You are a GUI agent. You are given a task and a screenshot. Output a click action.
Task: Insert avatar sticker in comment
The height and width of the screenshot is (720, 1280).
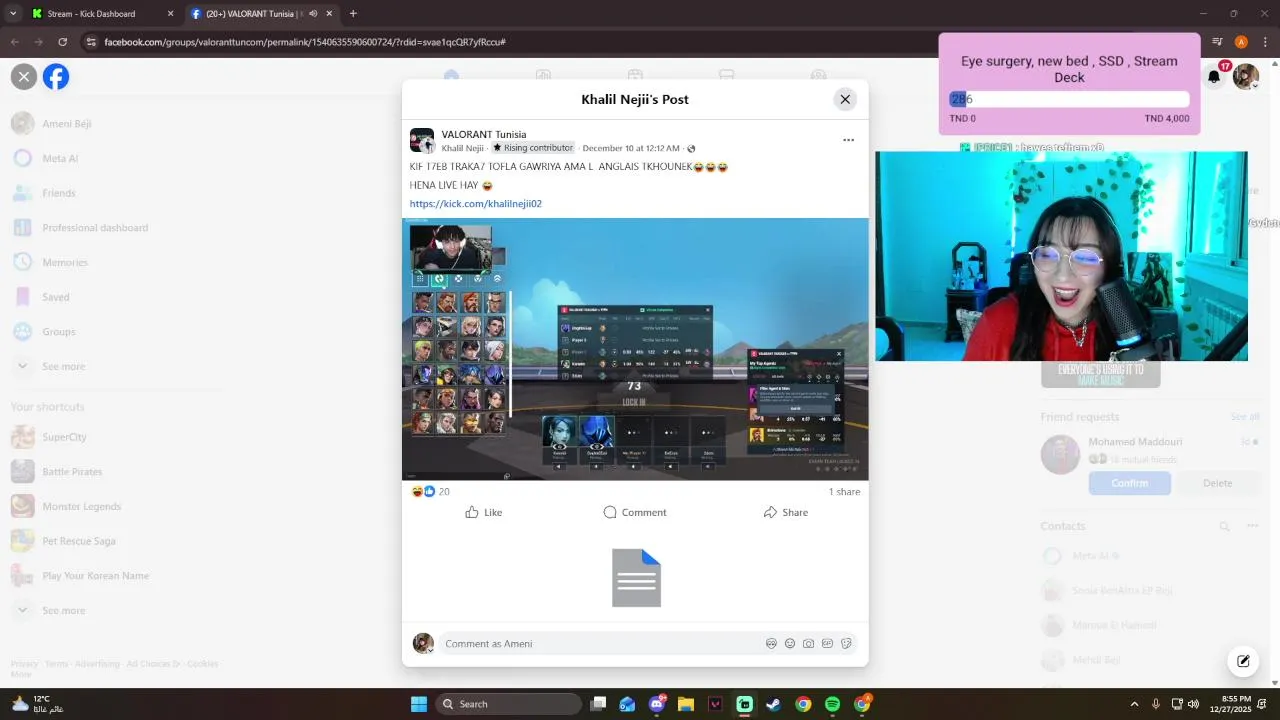pos(771,643)
